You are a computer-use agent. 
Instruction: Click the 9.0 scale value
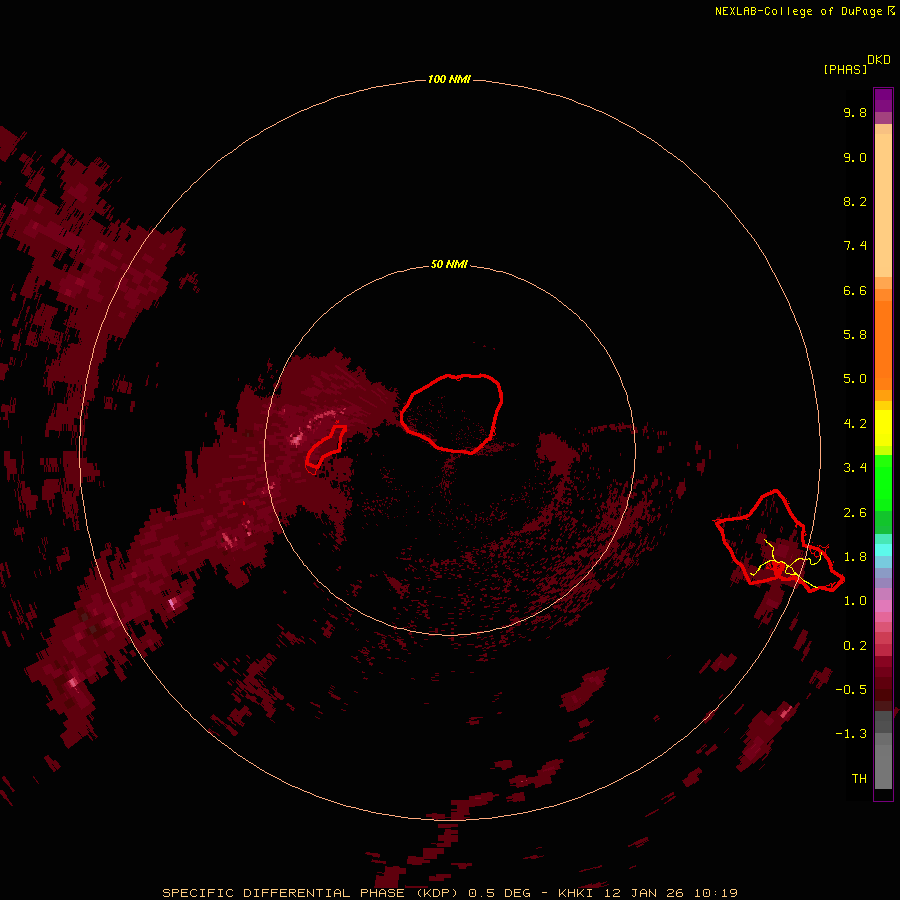[855, 157]
